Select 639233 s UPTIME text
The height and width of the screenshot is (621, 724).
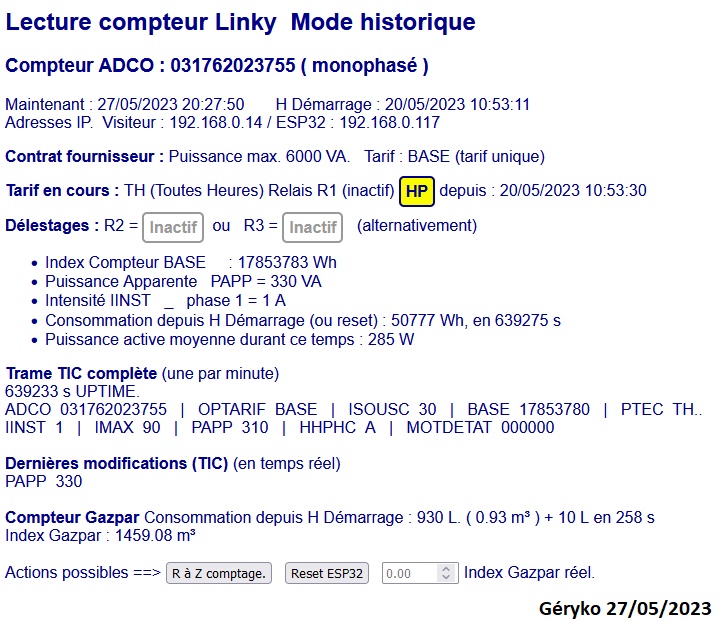pos(72,391)
